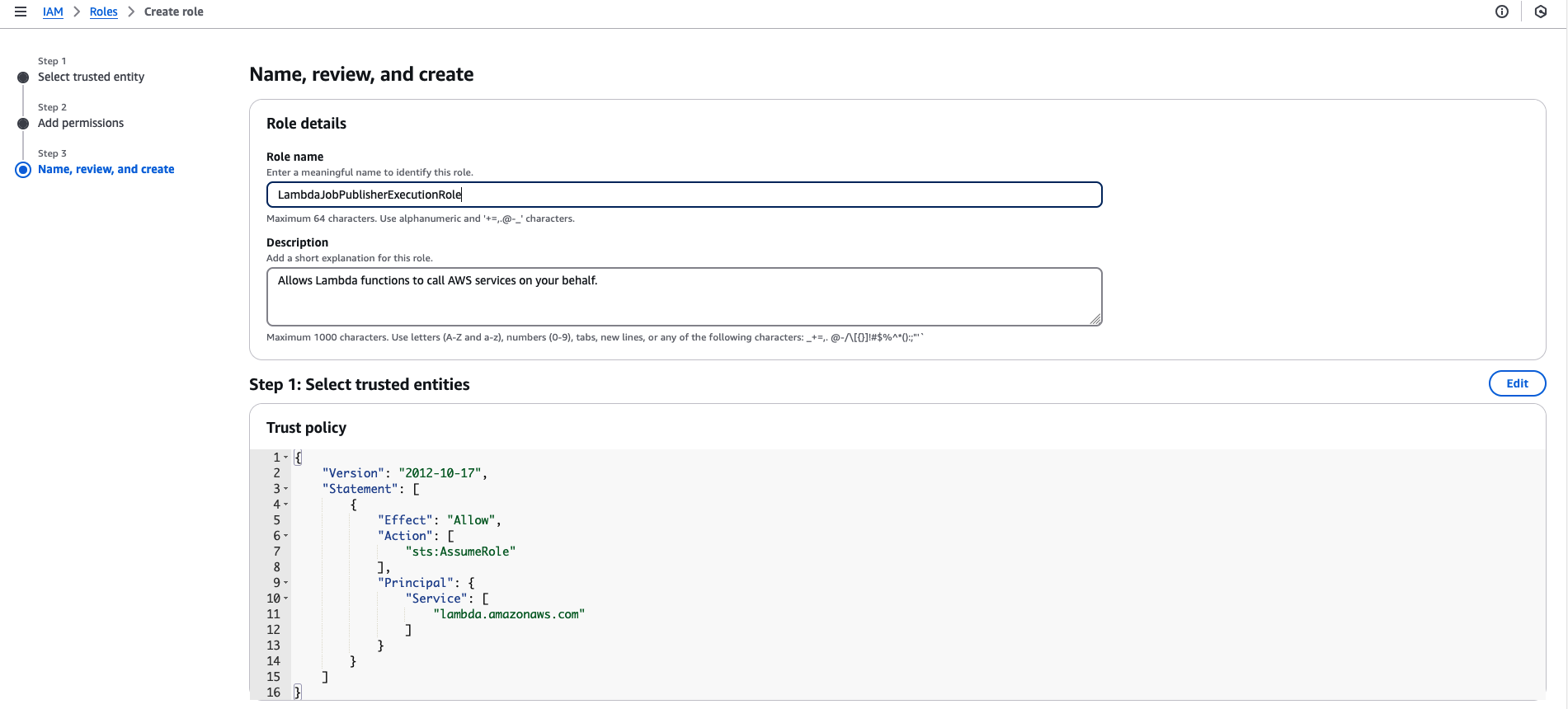The image size is (1568, 709).
Task: Select Step 3 Name, review, and create indicator
Action: pos(23,170)
